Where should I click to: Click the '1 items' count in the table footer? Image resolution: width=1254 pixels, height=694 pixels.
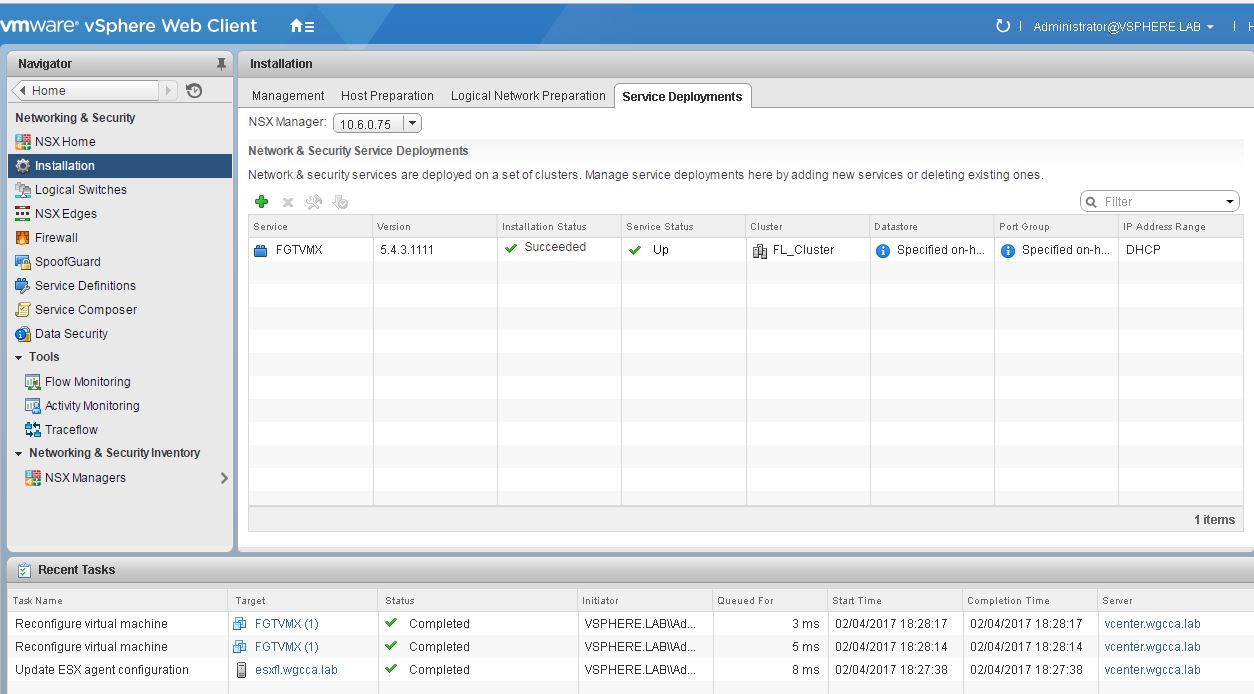(1214, 520)
